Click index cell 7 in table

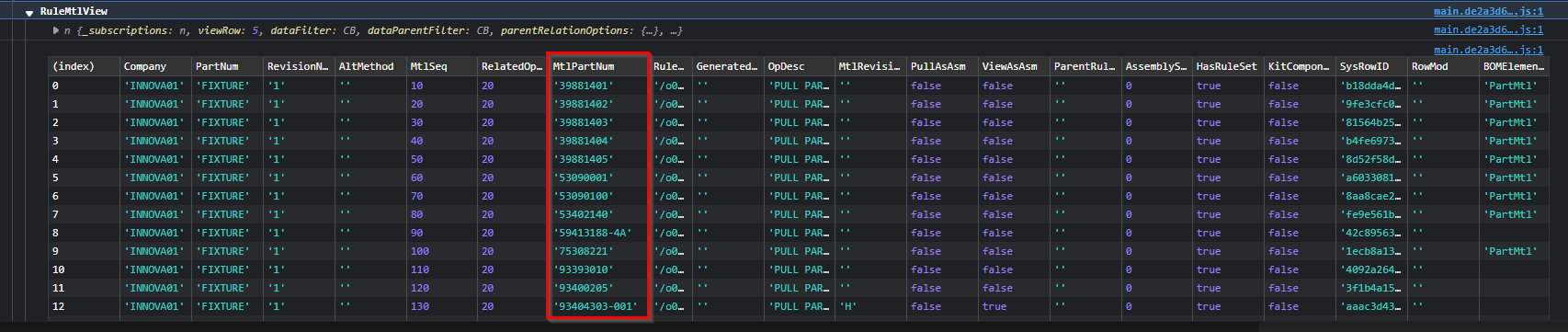tap(85, 214)
